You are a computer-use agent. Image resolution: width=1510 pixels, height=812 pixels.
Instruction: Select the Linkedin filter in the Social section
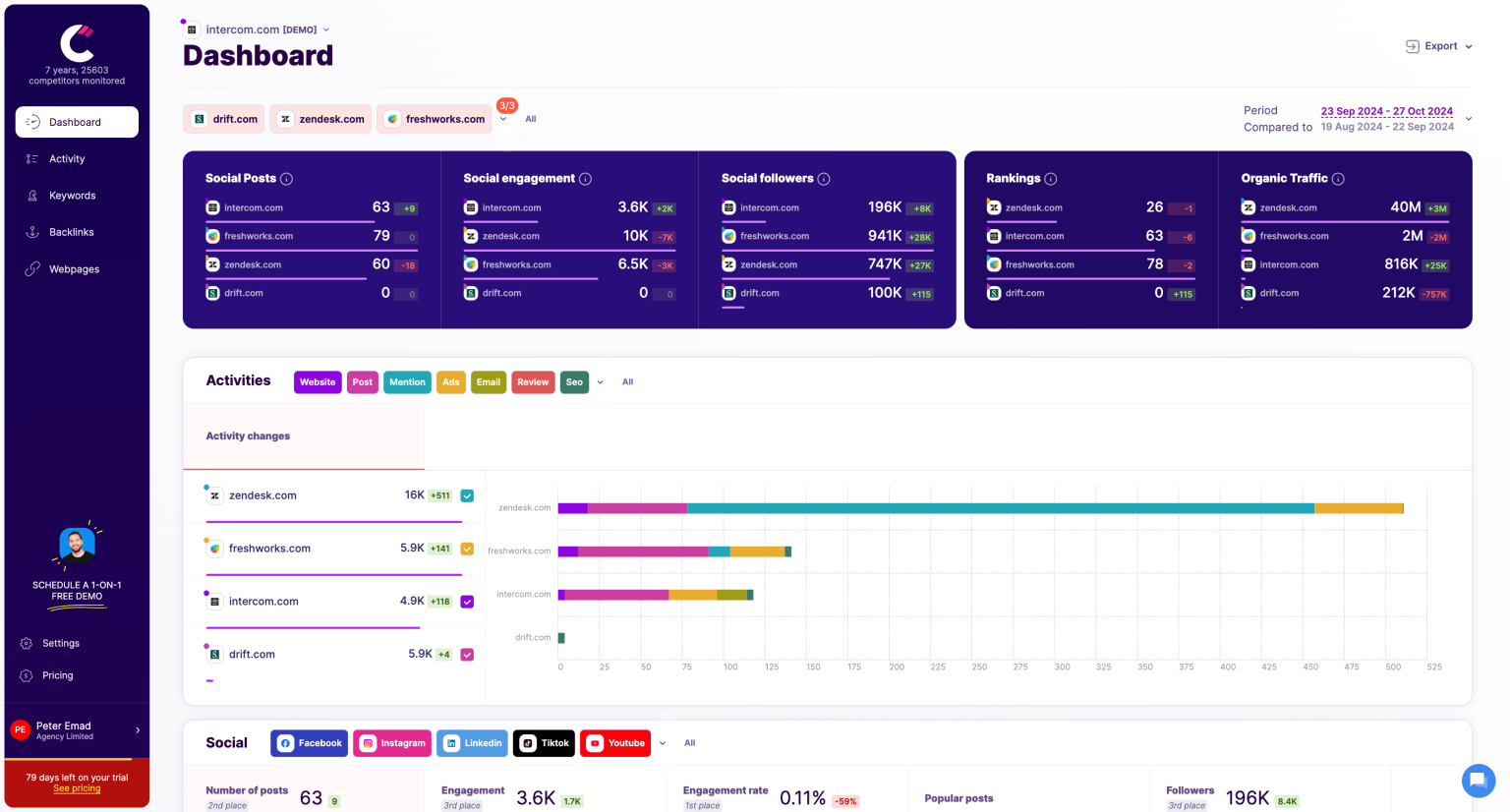click(472, 743)
